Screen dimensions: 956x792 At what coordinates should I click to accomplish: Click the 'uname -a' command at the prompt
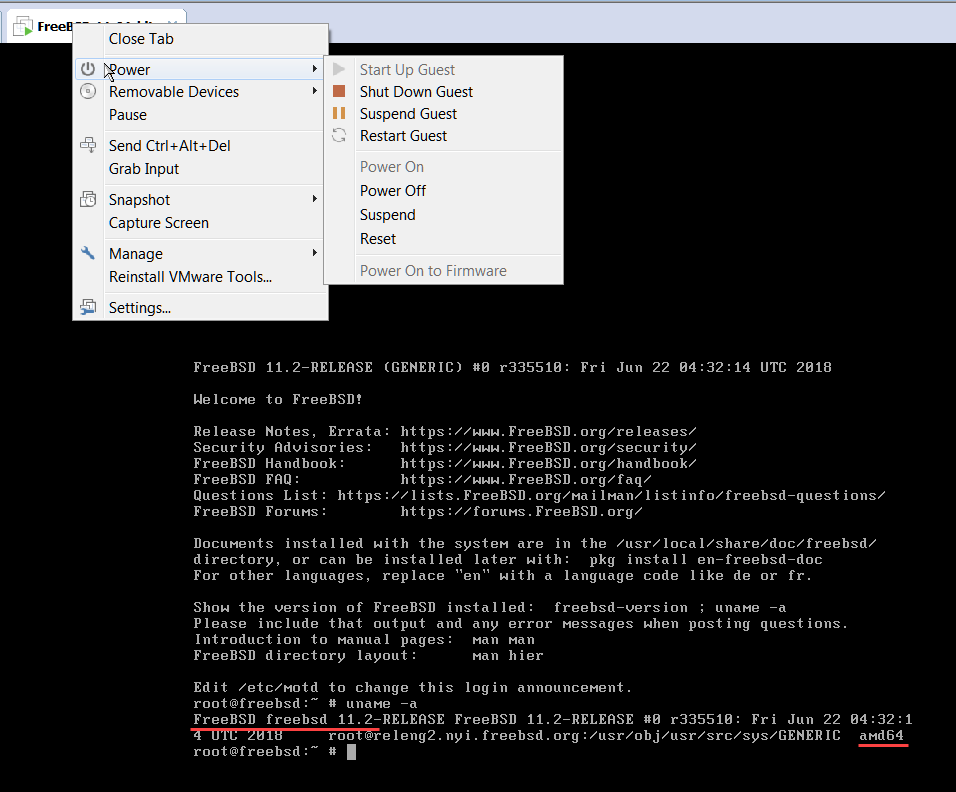tap(382, 704)
